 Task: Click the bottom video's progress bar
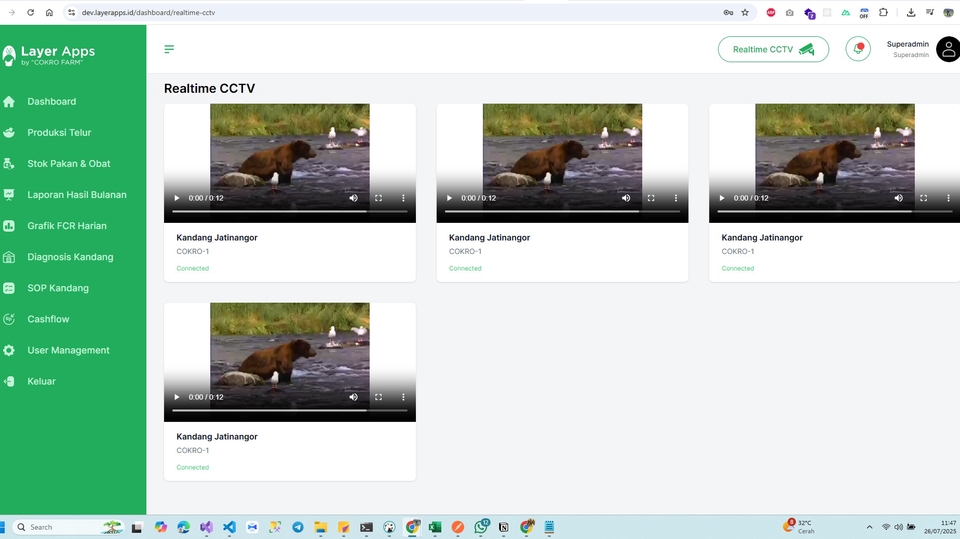coord(289,410)
